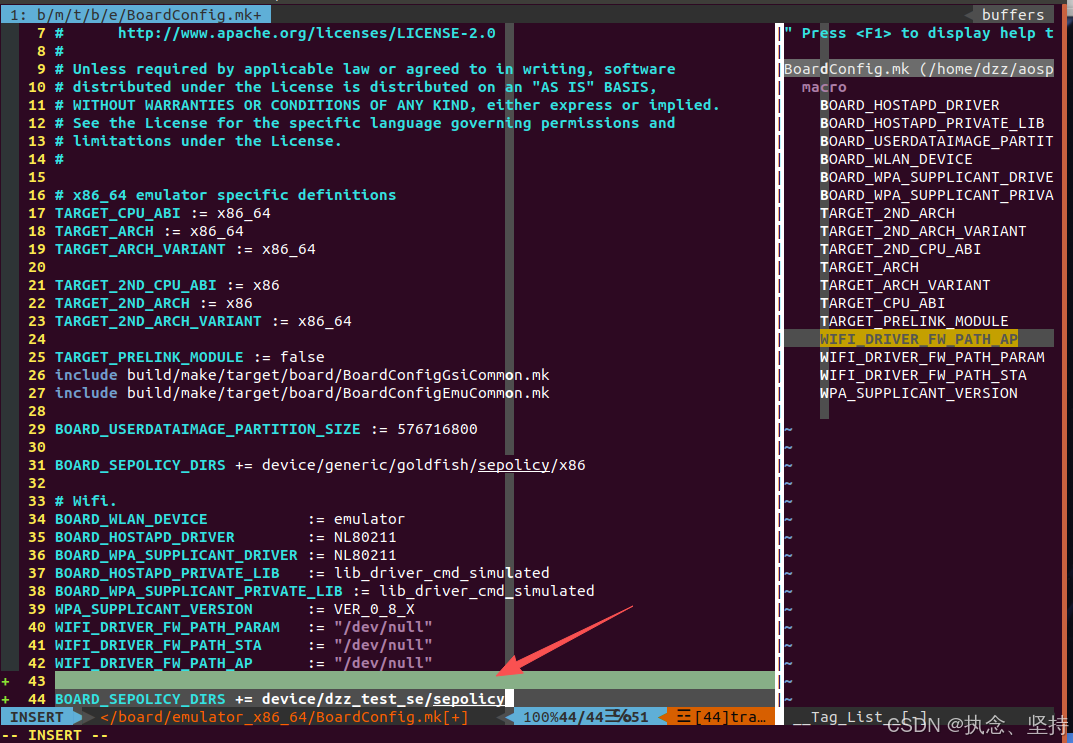Click the 100% 44/44 position segment
Image resolution: width=1073 pixels, height=743 pixels.
coord(585,717)
